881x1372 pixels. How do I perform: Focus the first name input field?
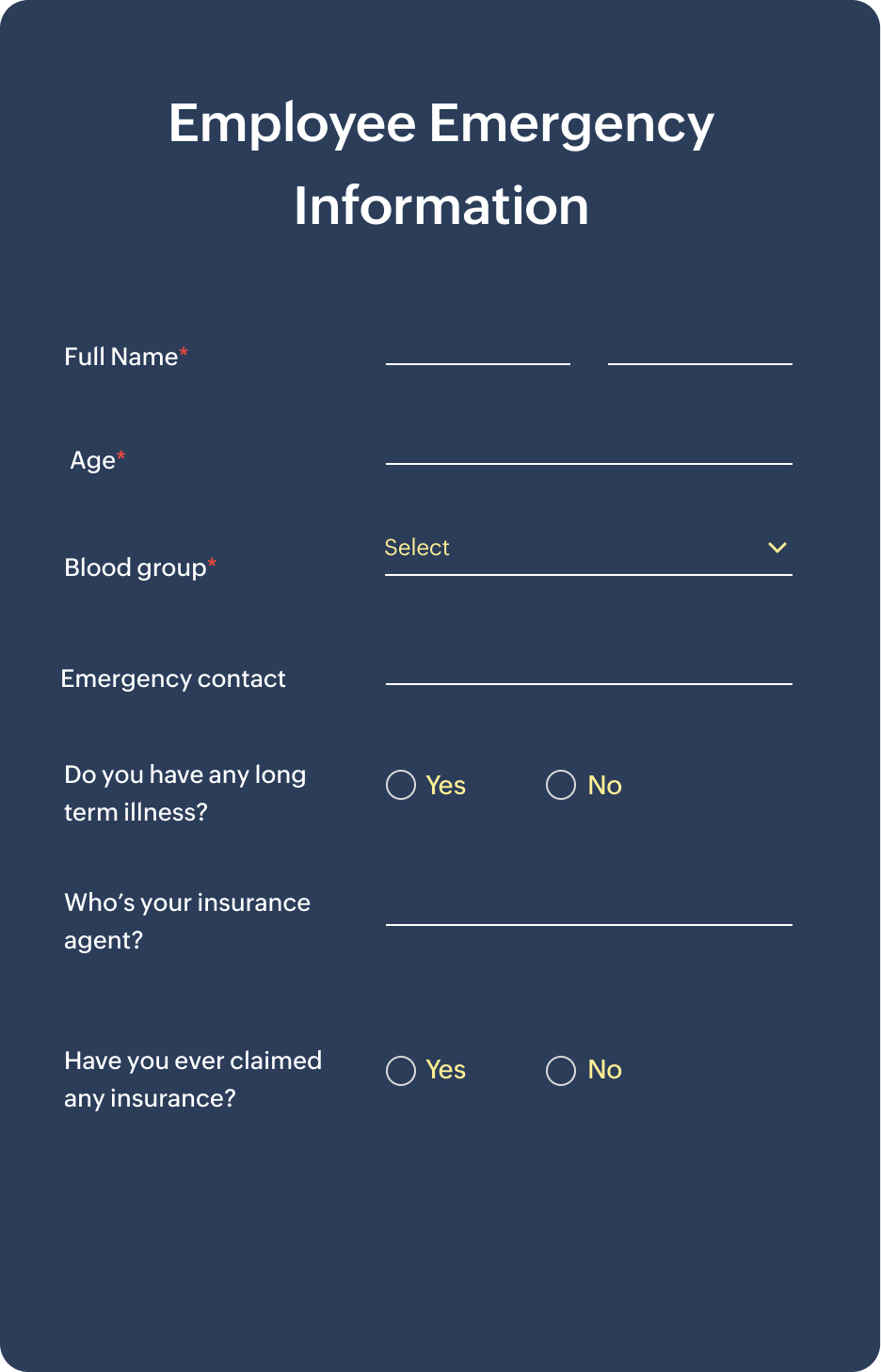(478, 352)
